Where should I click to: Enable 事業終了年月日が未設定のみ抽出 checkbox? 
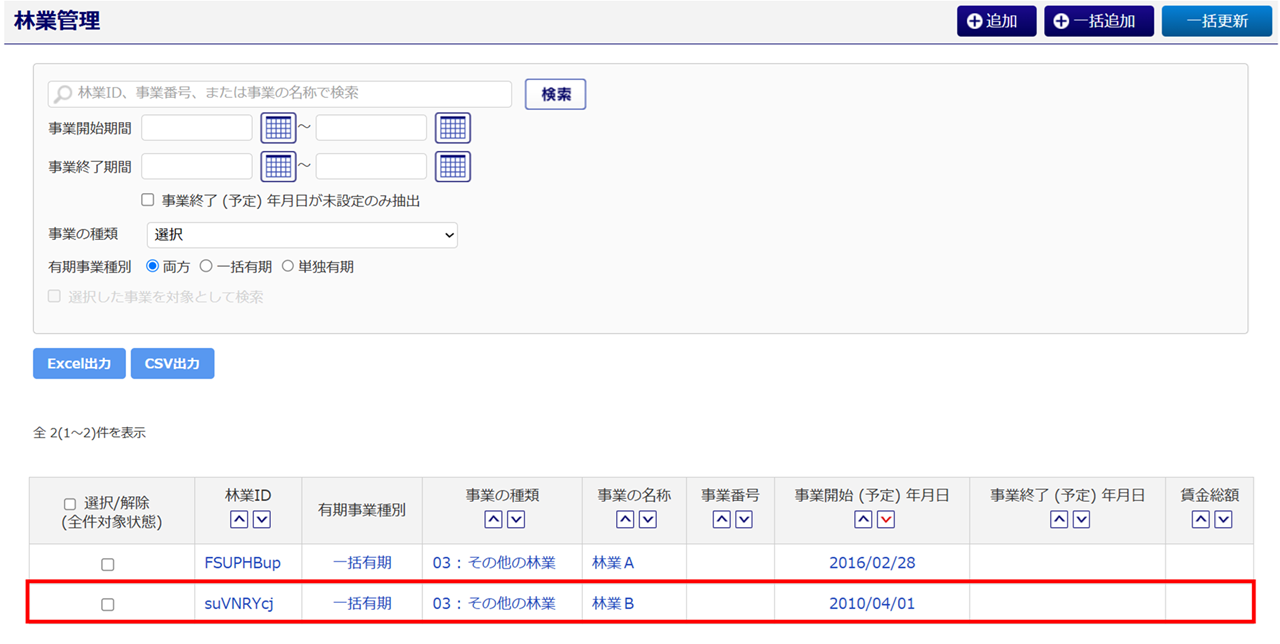pos(148,200)
